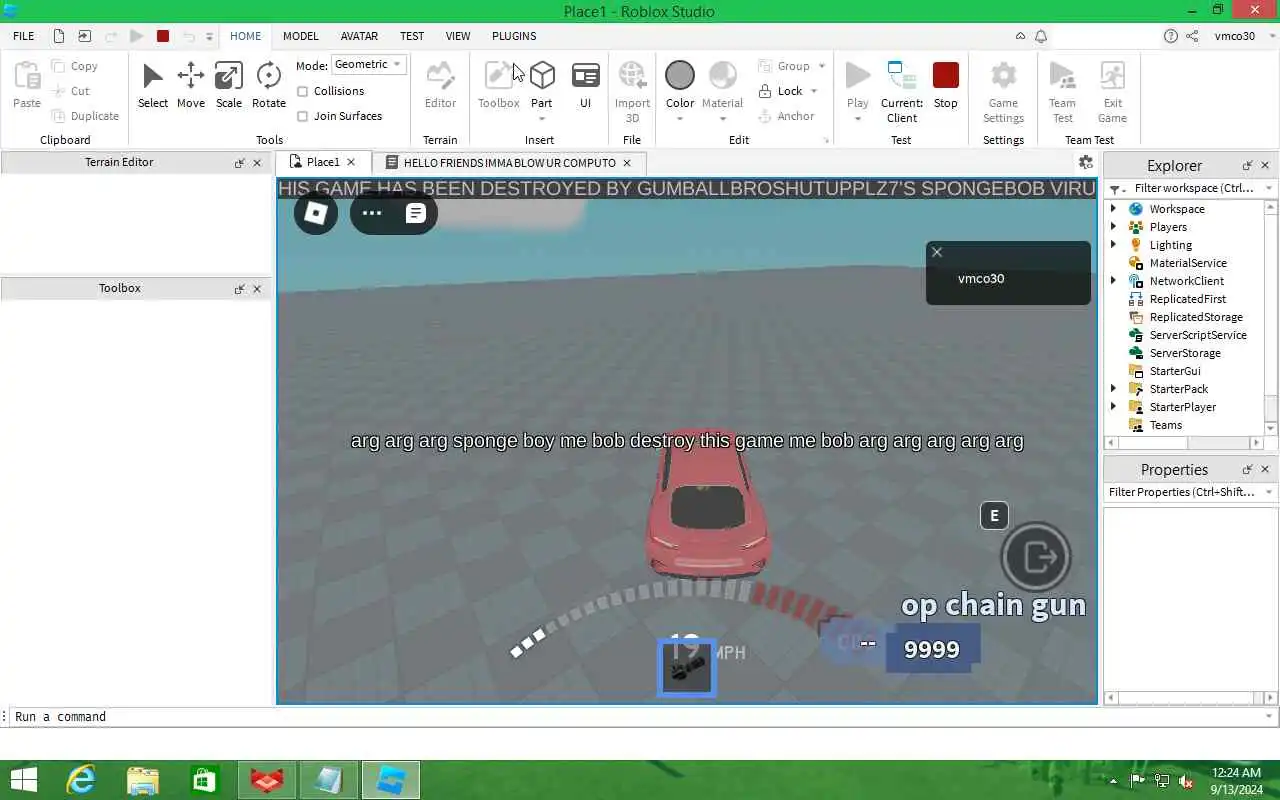This screenshot has width=1280, height=800.
Task: Start a Team Test
Action: coord(1062,91)
